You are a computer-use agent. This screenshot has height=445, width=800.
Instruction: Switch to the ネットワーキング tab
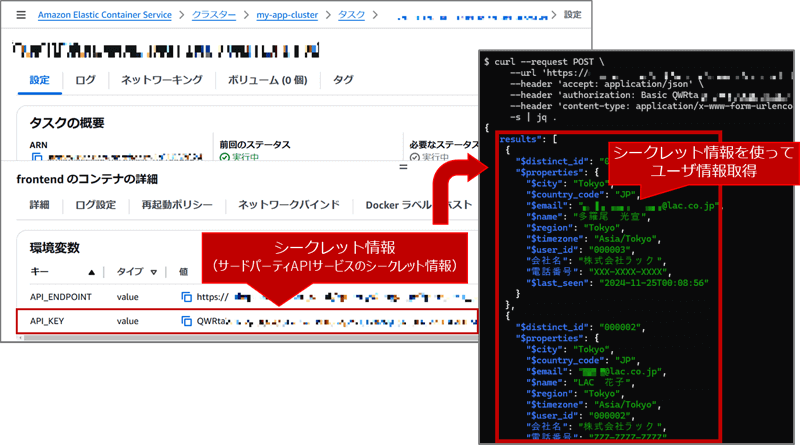[x=162, y=80]
